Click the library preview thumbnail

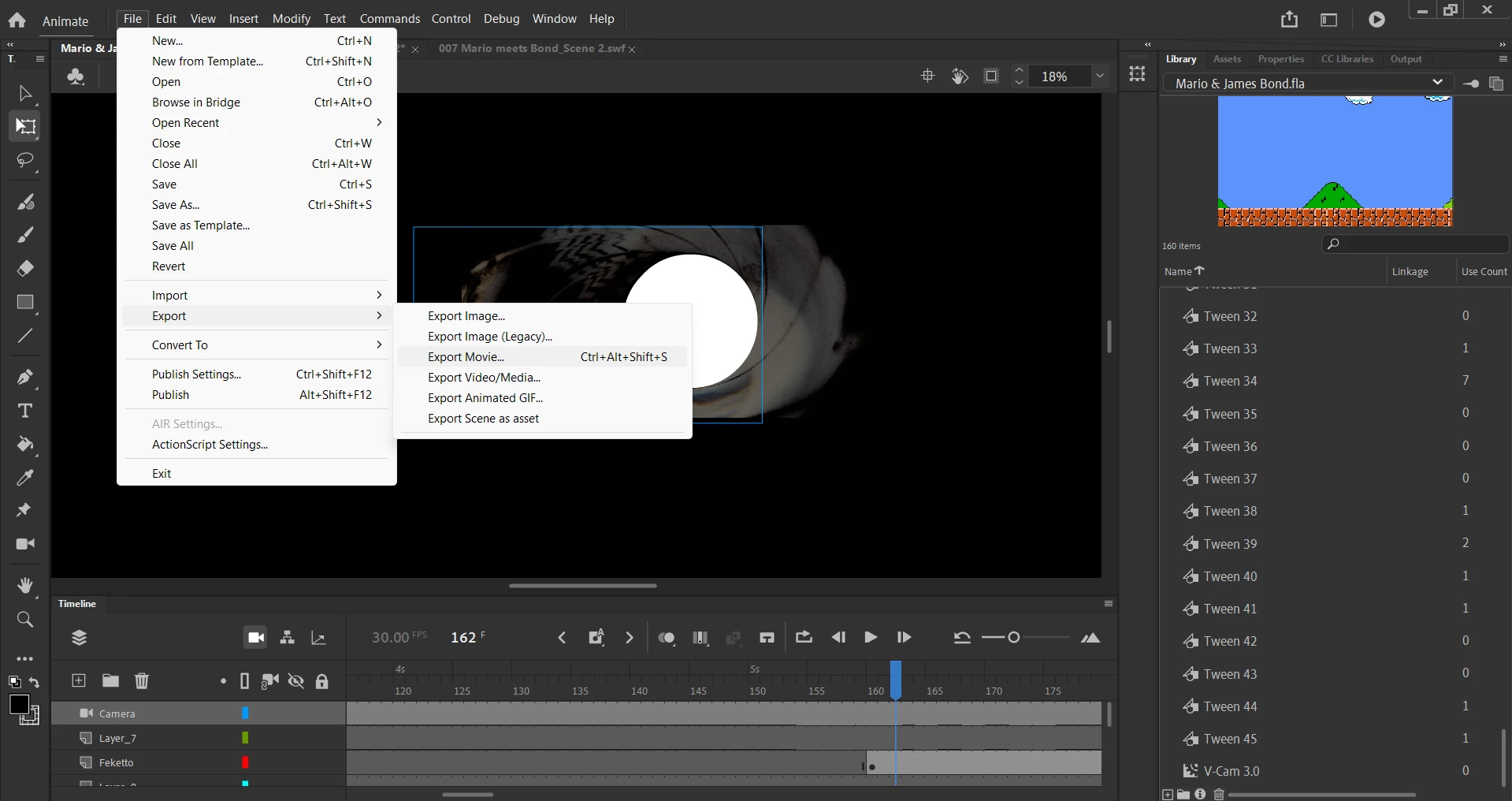pos(1335,162)
